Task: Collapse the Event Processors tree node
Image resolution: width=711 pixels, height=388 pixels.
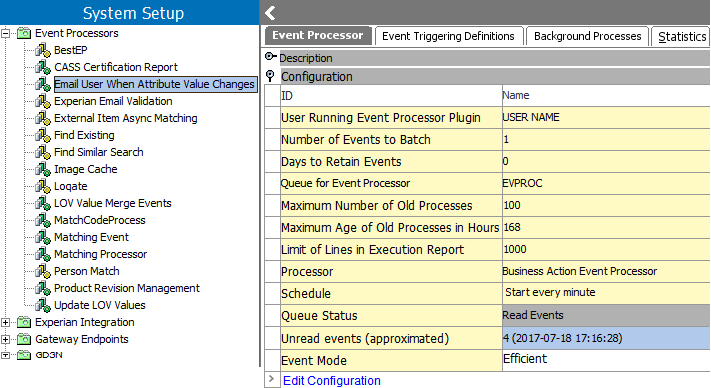Action: click(5, 33)
